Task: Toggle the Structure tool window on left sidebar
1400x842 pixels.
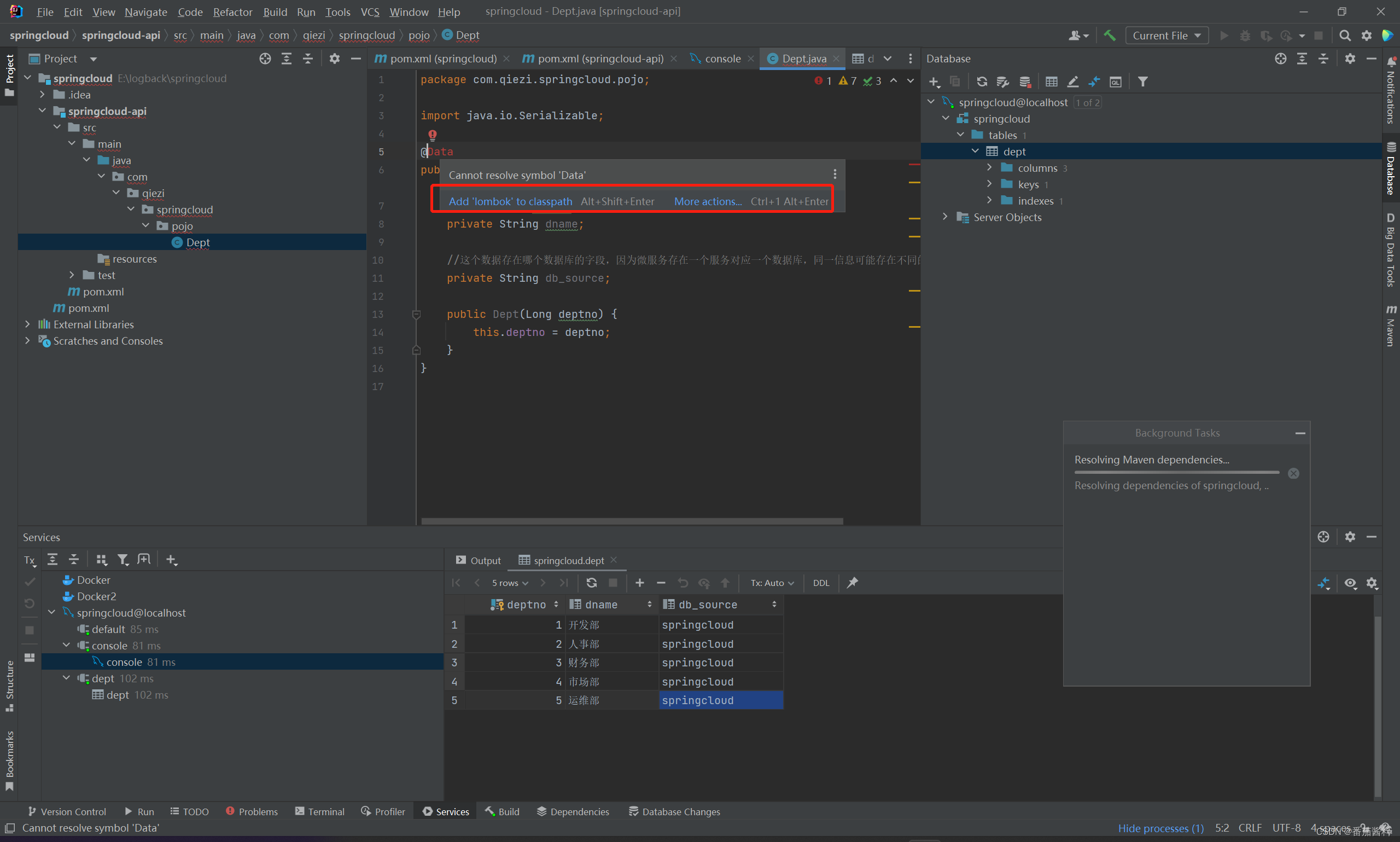Action: (x=9, y=686)
